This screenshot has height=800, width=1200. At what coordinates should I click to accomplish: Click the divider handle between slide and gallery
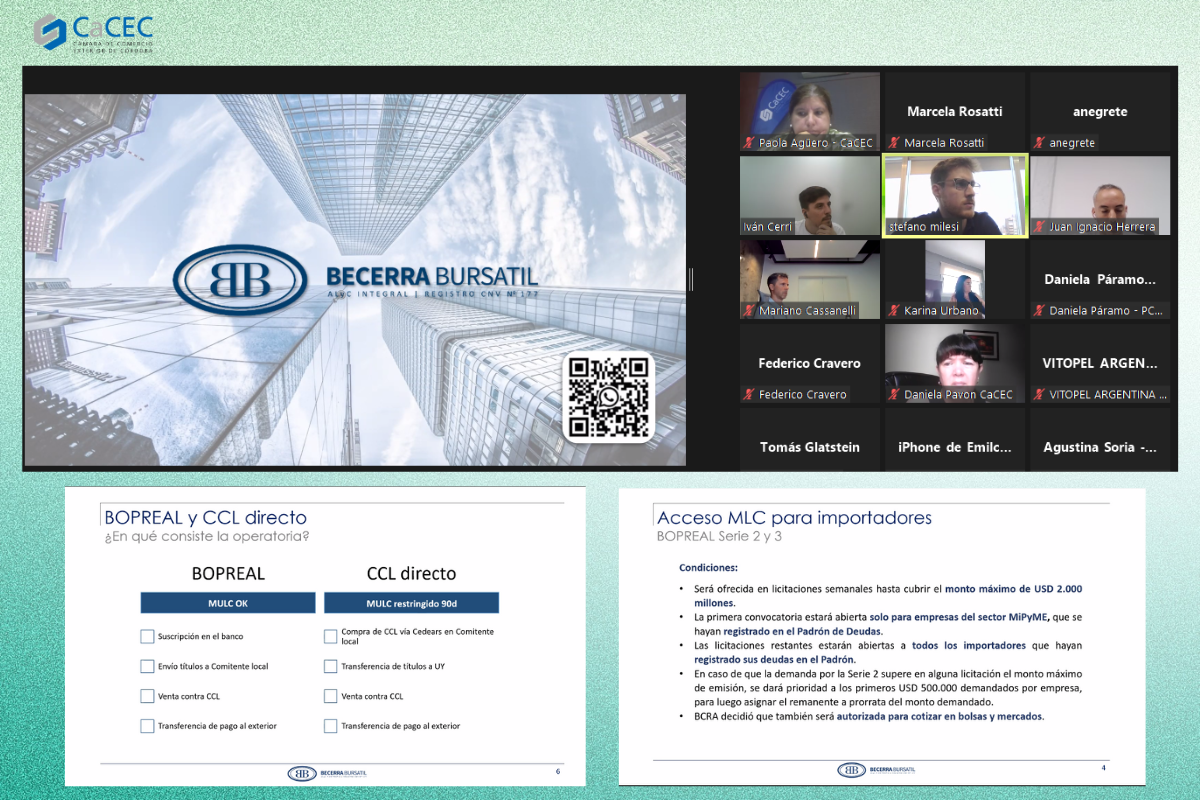coord(691,279)
